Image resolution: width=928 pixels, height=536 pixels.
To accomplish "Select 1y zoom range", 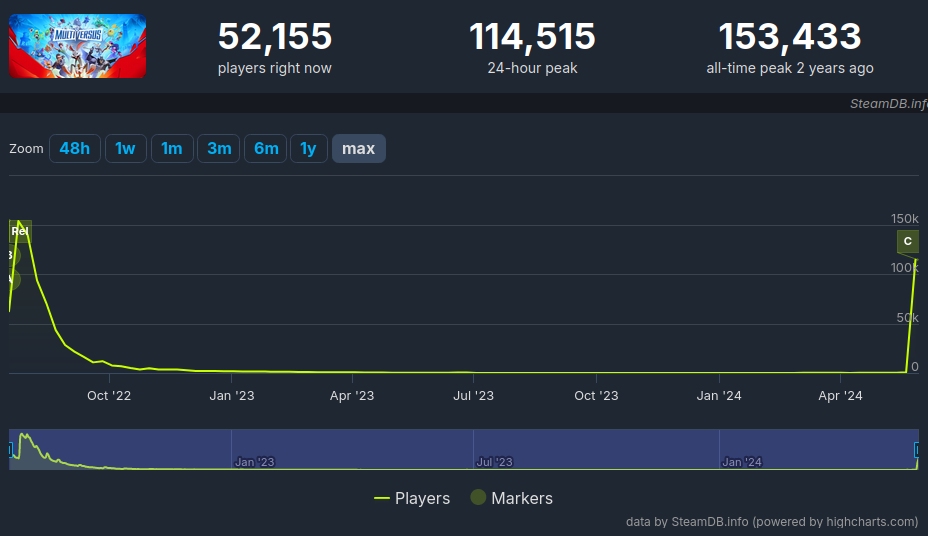I will point(309,149).
